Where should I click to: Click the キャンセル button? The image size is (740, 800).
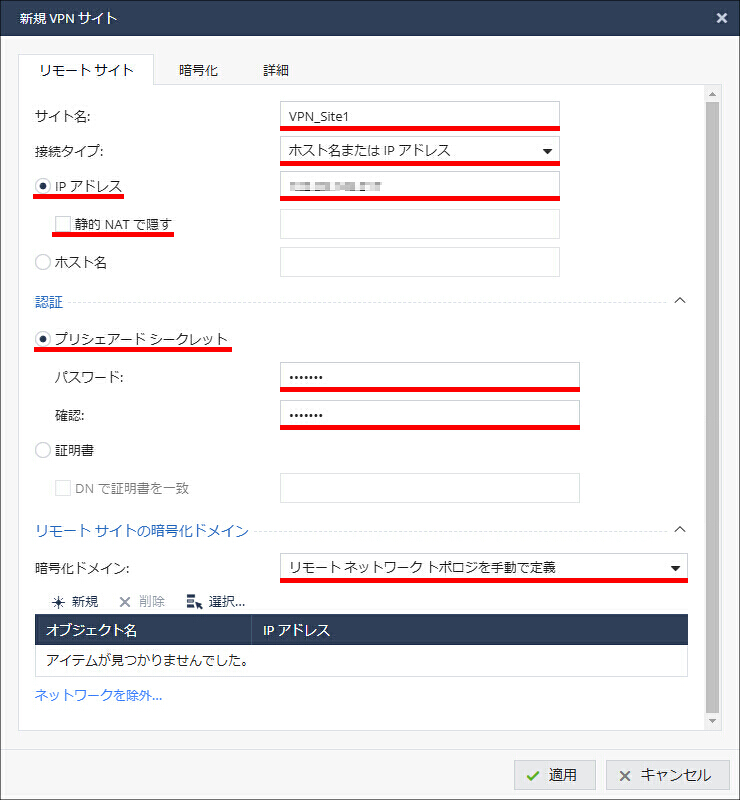pyautogui.click(x=668, y=775)
